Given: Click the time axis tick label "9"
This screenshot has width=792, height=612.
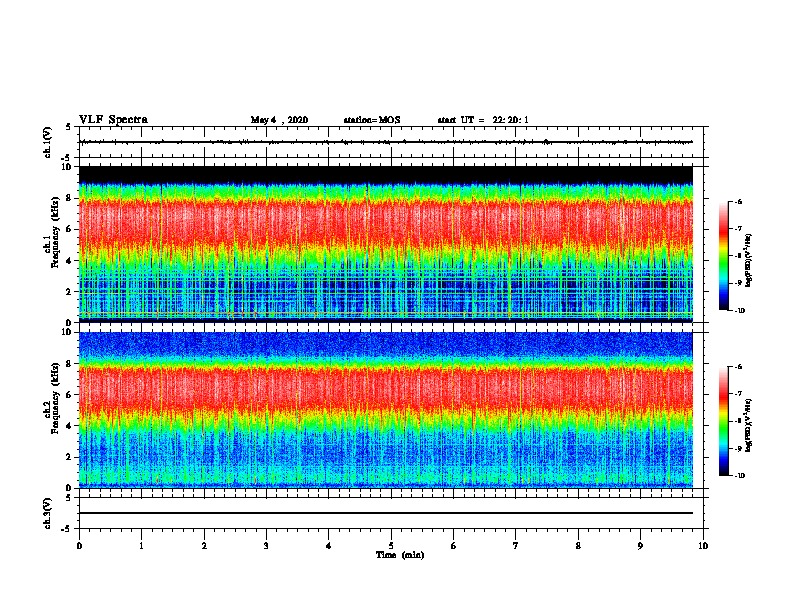Looking at the screenshot, I should click(640, 546).
